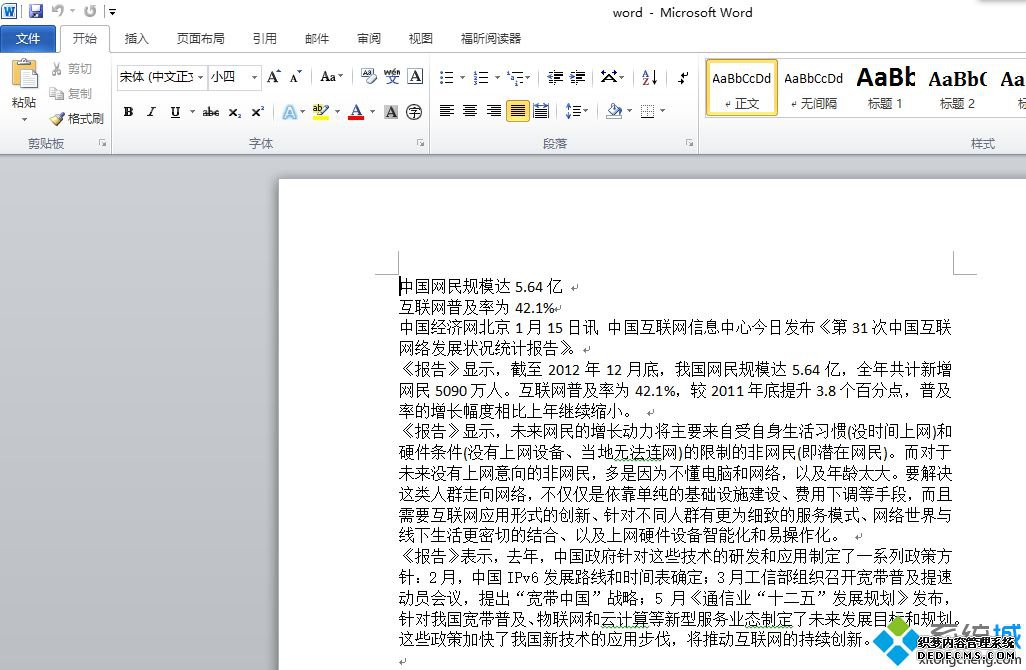This screenshot has height=670, width=1026.
Task: Click the Undo arrow icon
Action: [58, 11]
